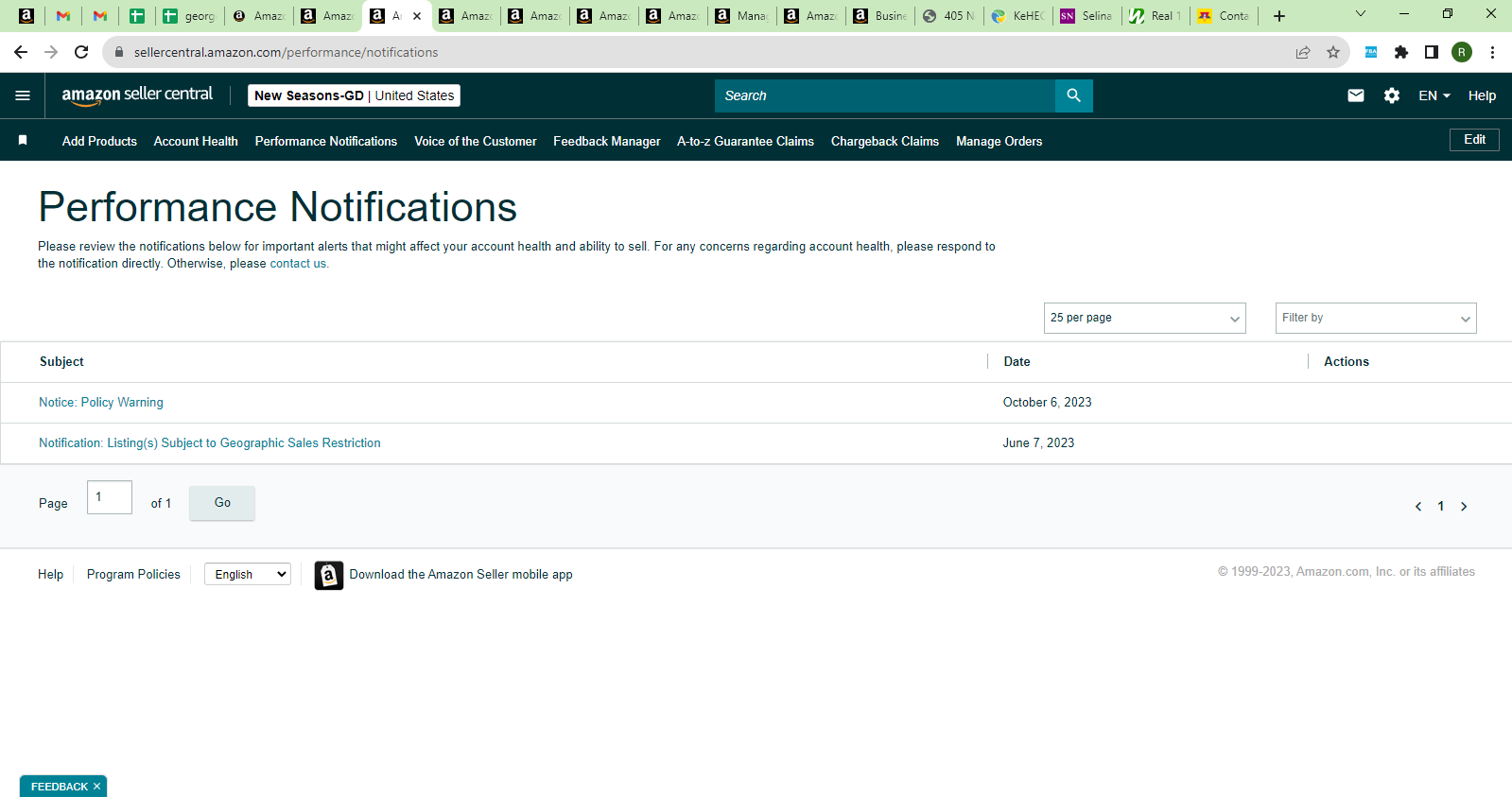
Task: Open the tab search chevron
Action: [x=1361, y=14]
